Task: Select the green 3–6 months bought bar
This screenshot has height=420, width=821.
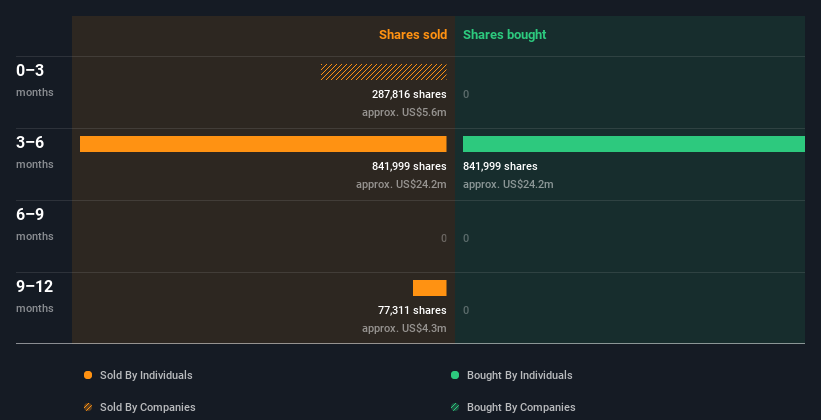Action: [x=633, y=144]
